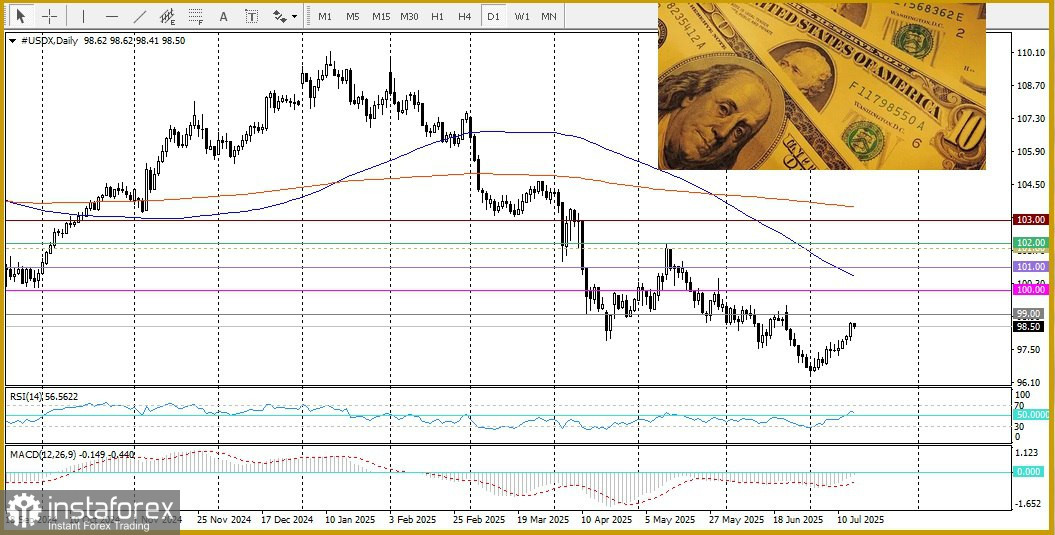This screenshot has width=1055, height=535.
Task: Click the MACD(12,26,9) indicator label
Action: click(72, 455)
